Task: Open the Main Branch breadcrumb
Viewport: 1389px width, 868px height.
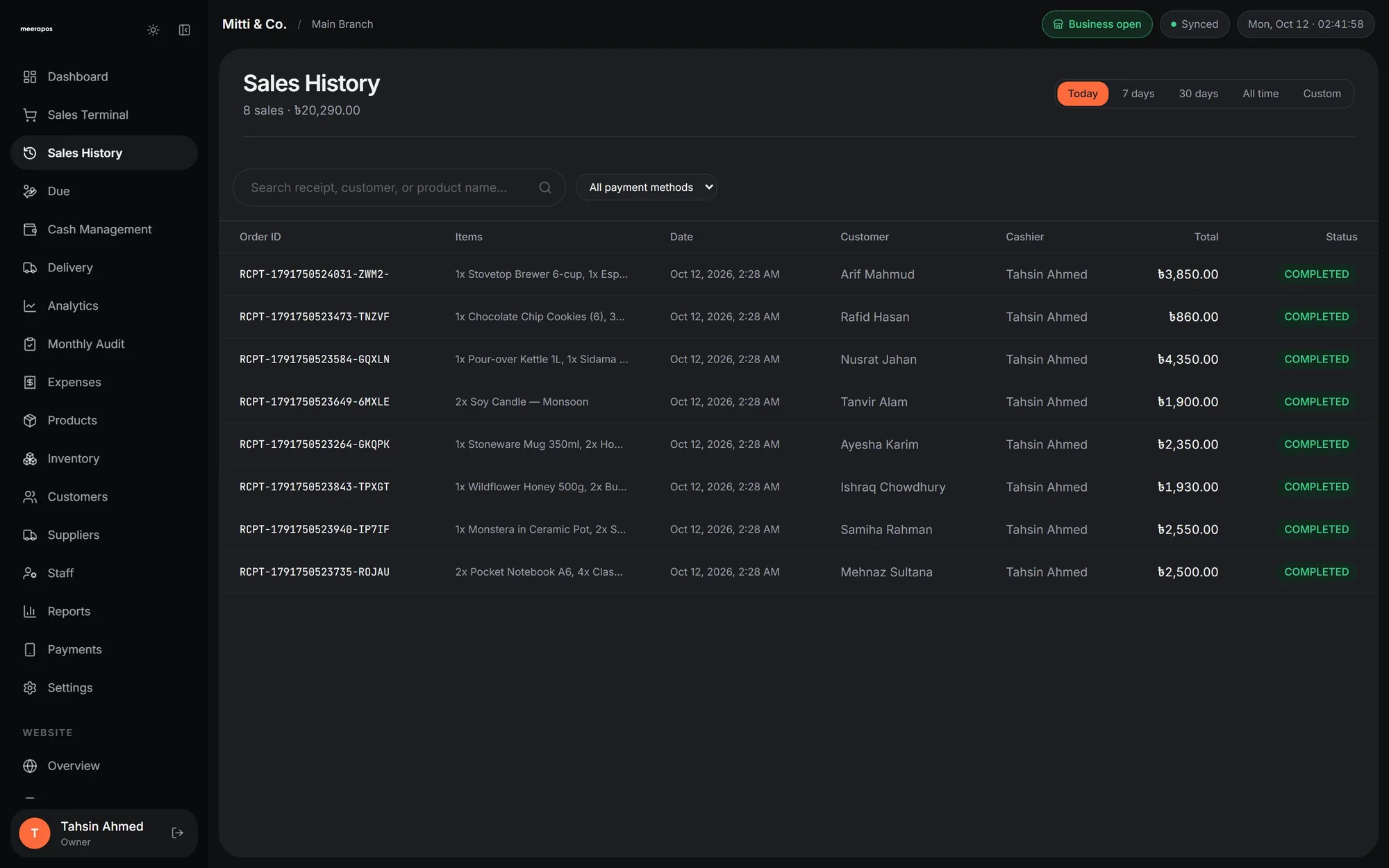Action: (342, 24)
